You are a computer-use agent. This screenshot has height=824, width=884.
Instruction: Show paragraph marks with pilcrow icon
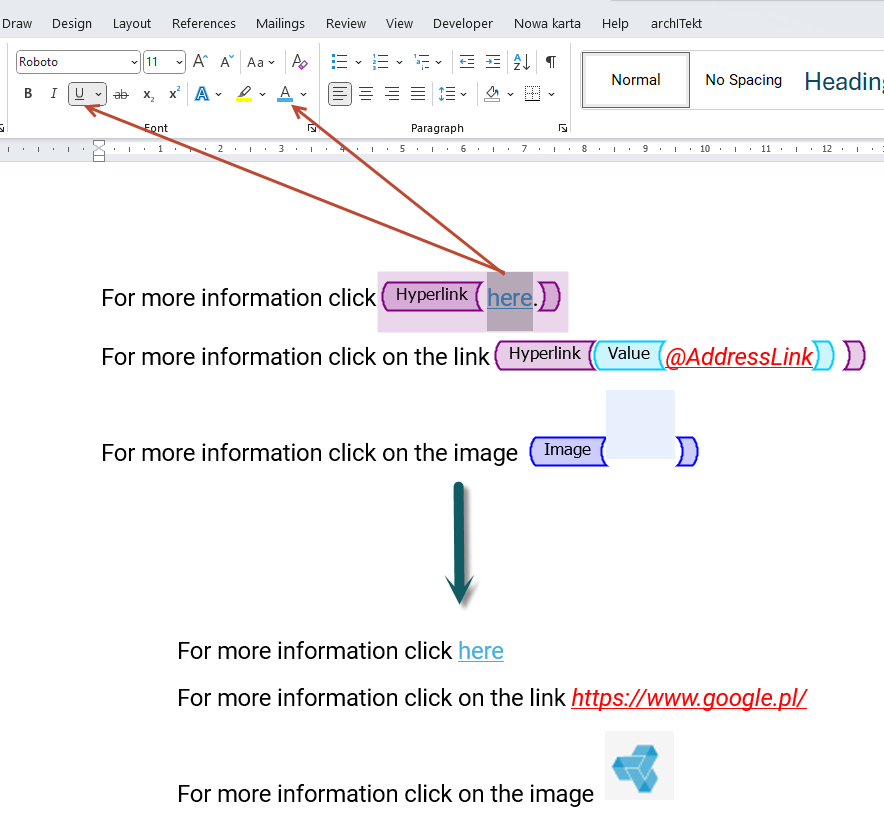551,61
